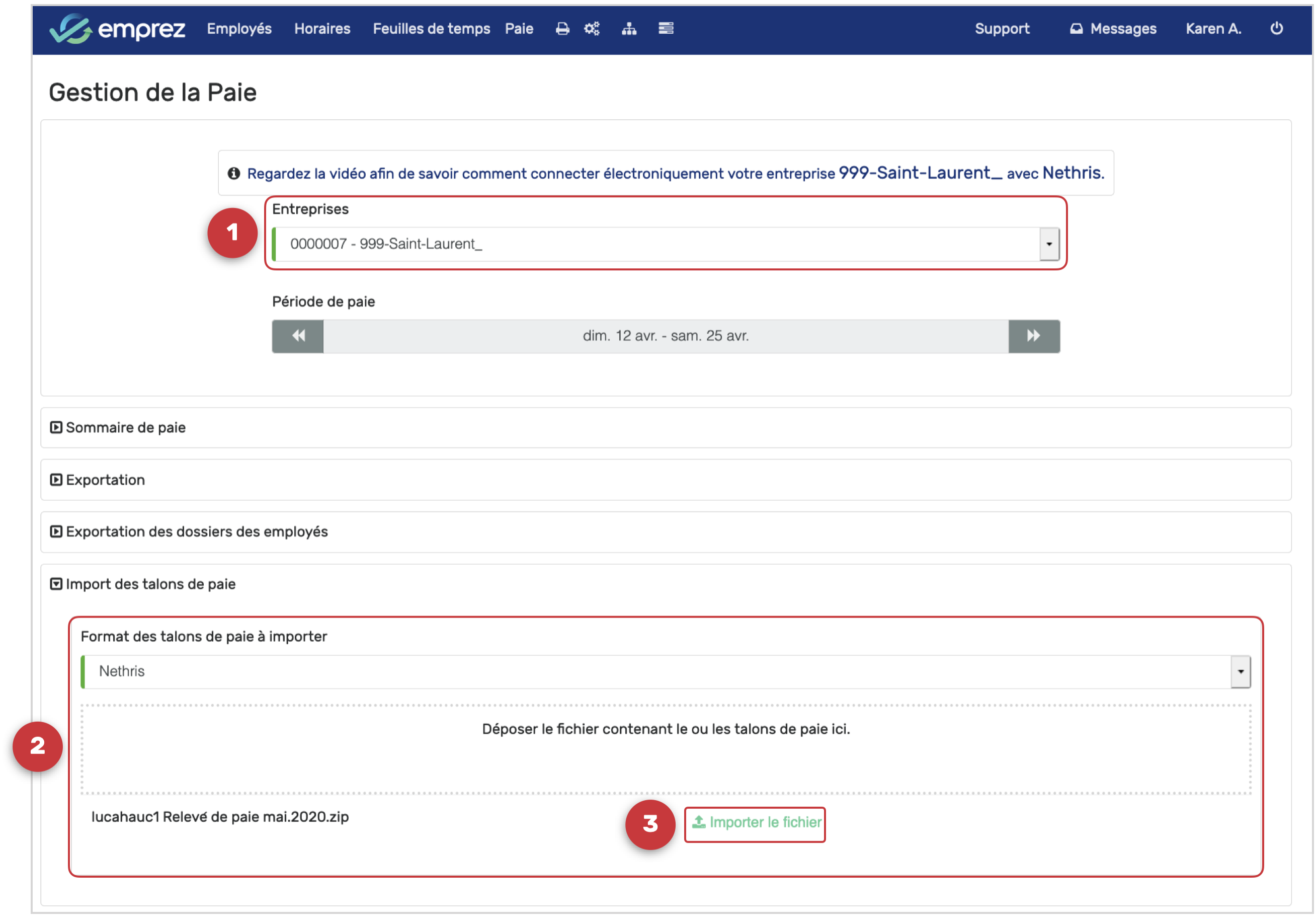Click the Importer le fichier button
The width and height of the screenshot is (1316, 919).
[x=754, y=824]
